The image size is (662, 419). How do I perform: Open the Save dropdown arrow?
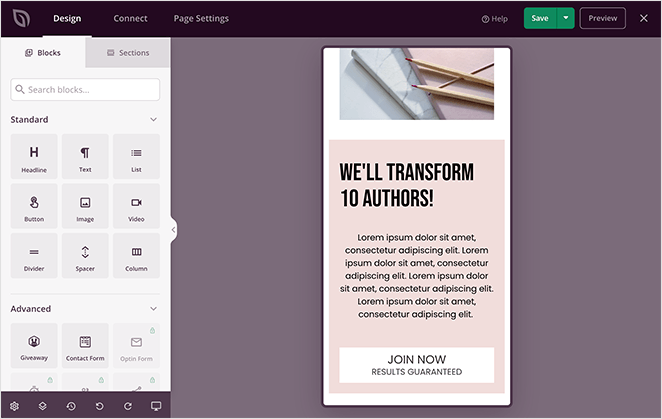coord(567,18)
